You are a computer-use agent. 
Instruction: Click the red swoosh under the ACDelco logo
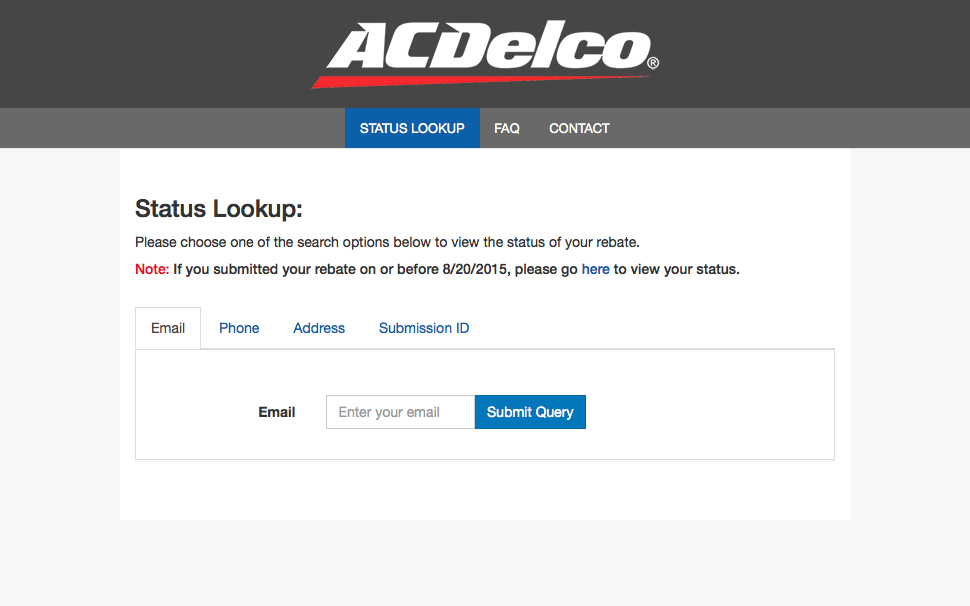point(420,79)
